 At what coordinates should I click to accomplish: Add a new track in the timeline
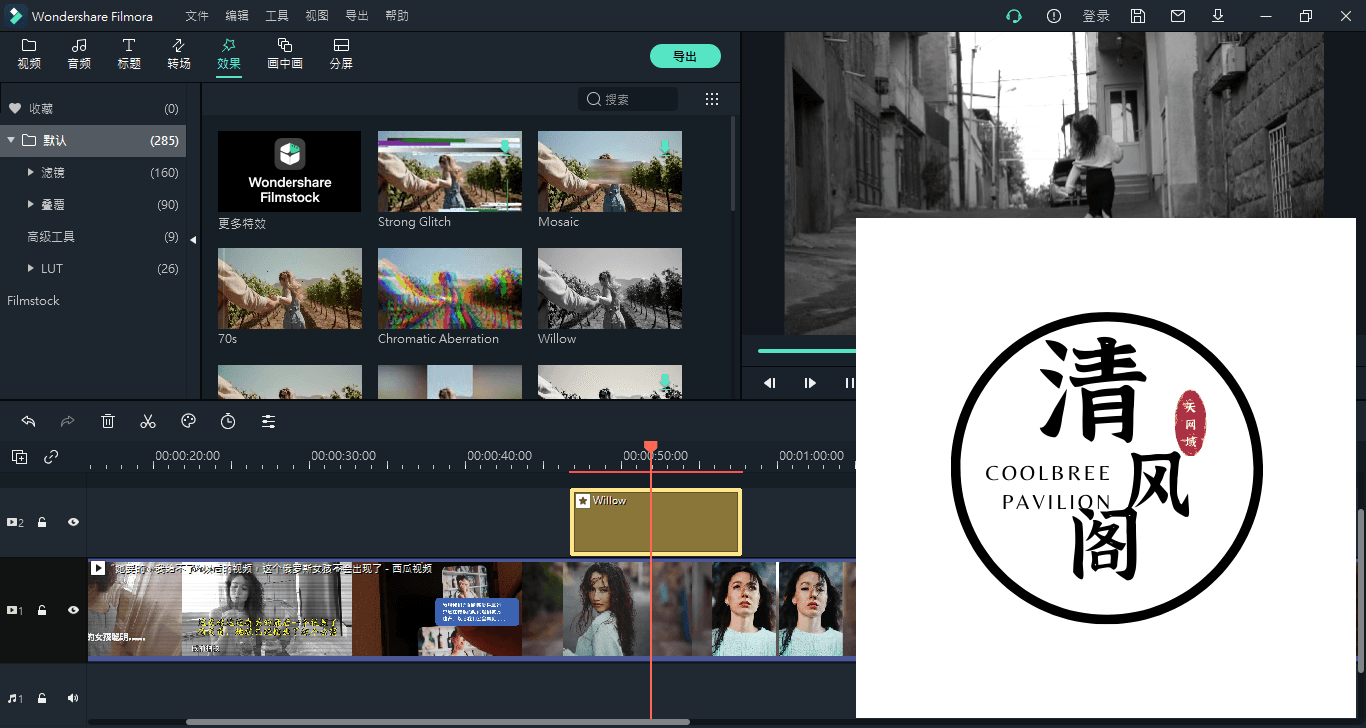(20, 457)
